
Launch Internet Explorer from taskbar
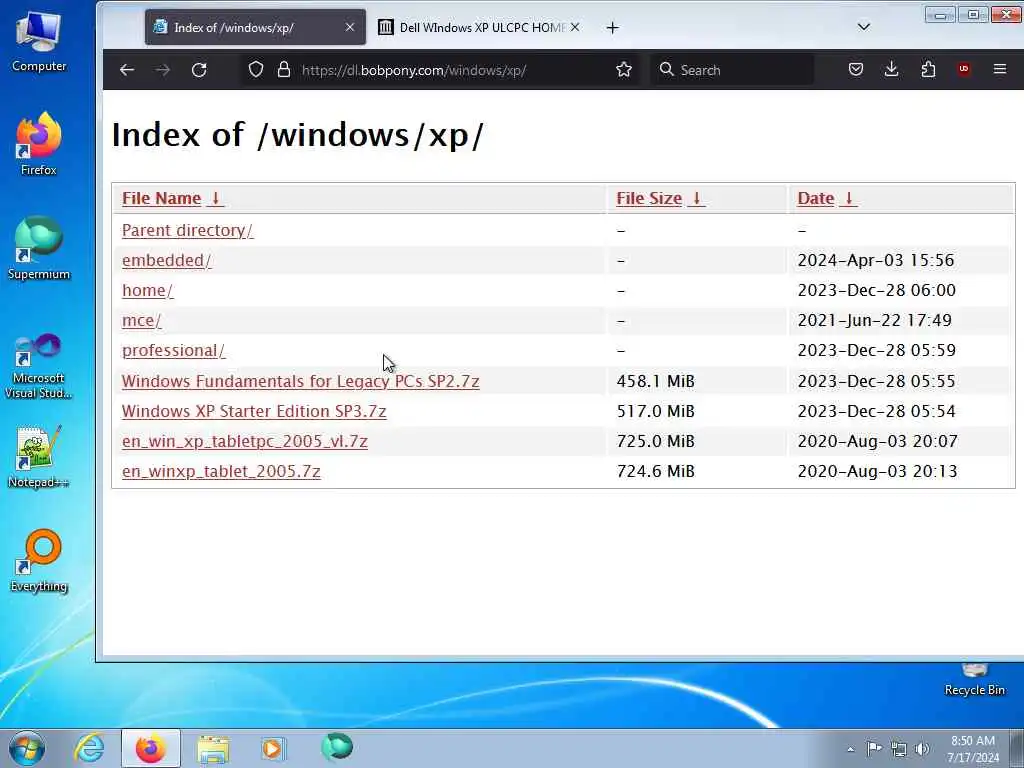(89, 748)
